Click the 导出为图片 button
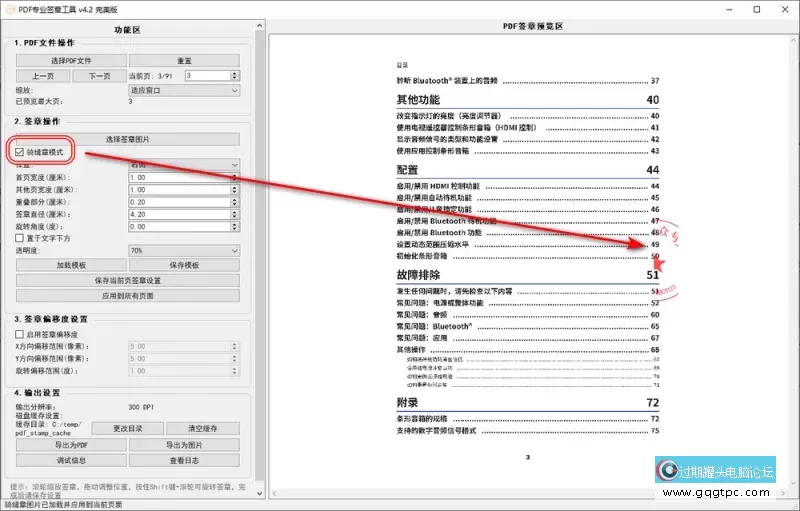 (184, 445)
